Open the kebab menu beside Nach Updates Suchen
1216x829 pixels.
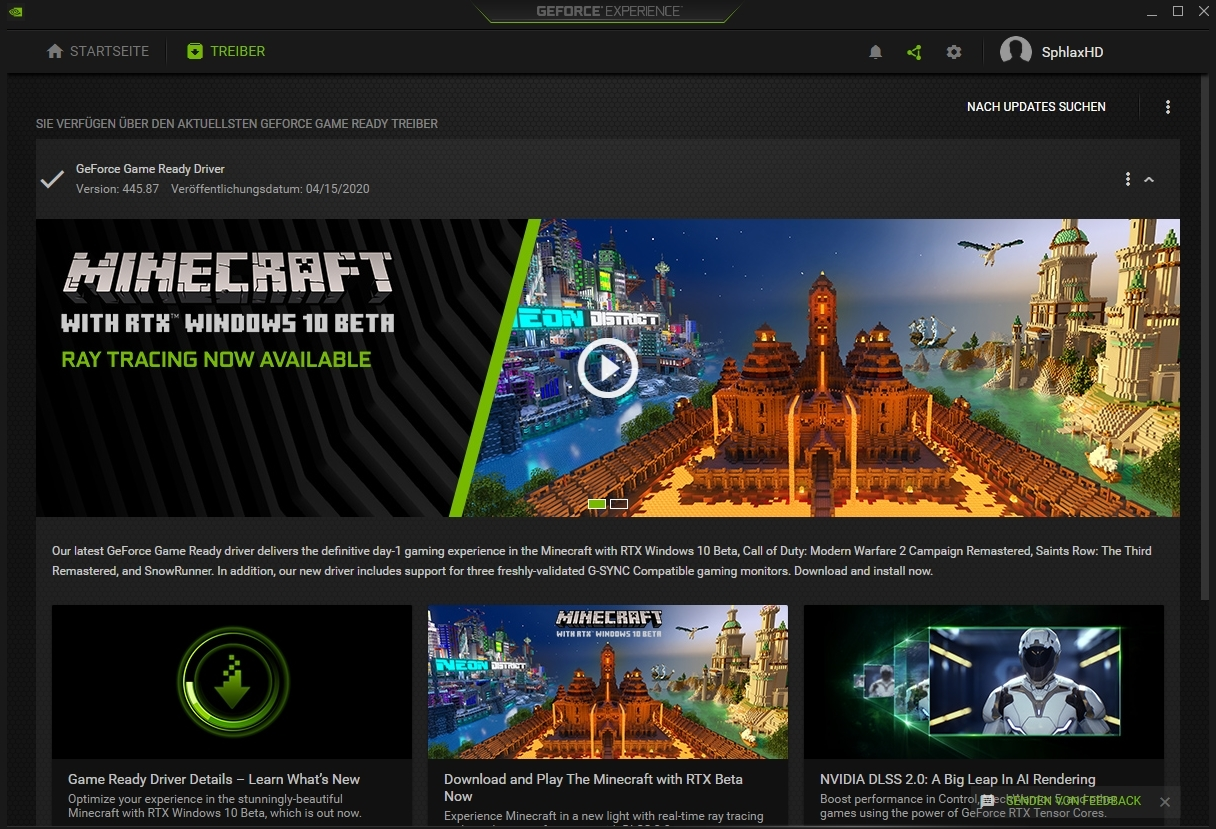(x=1168, y=107)
